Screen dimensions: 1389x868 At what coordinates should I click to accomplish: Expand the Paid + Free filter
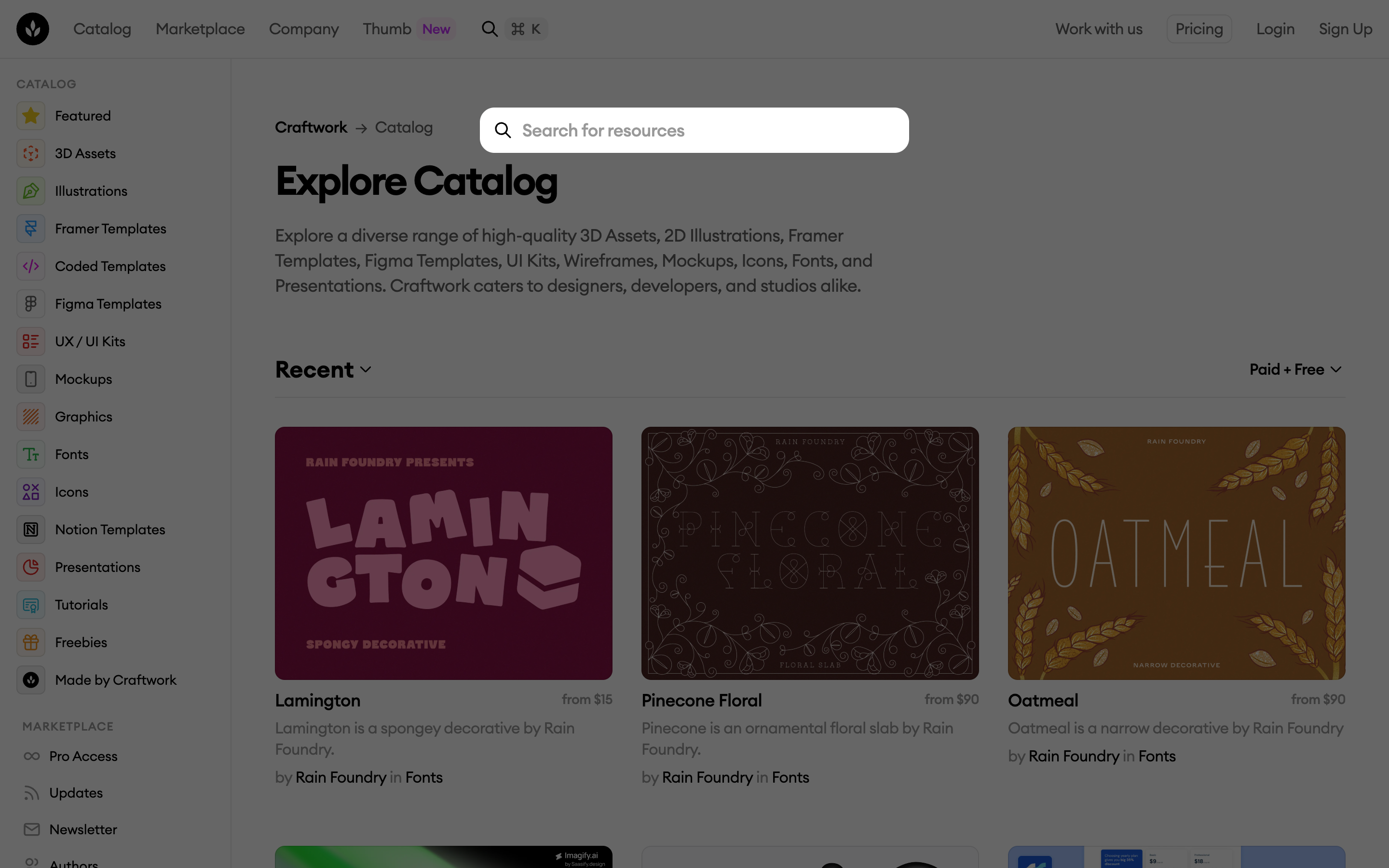pos(1295,369)
